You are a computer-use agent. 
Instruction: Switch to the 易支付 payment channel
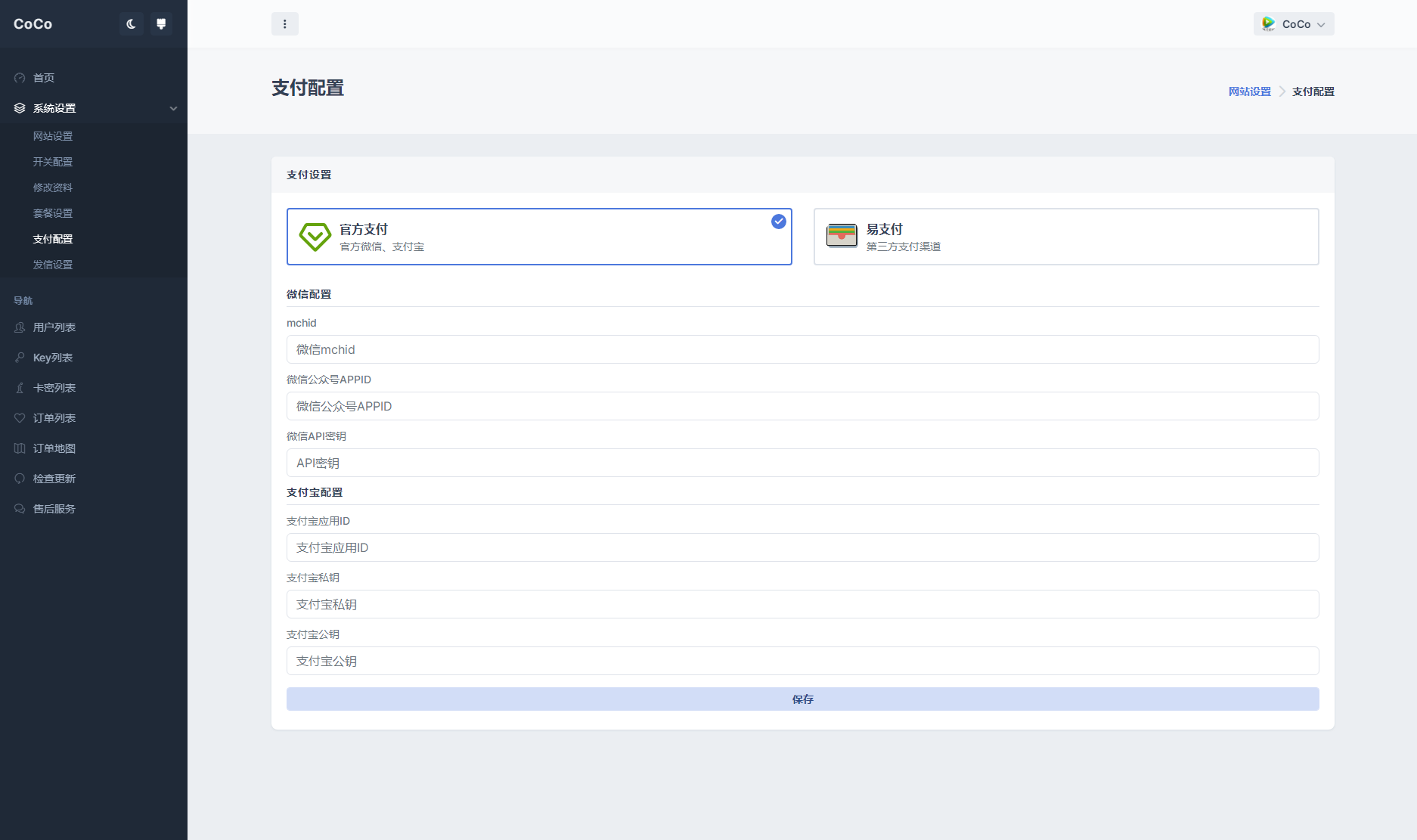coord(1066,236)
